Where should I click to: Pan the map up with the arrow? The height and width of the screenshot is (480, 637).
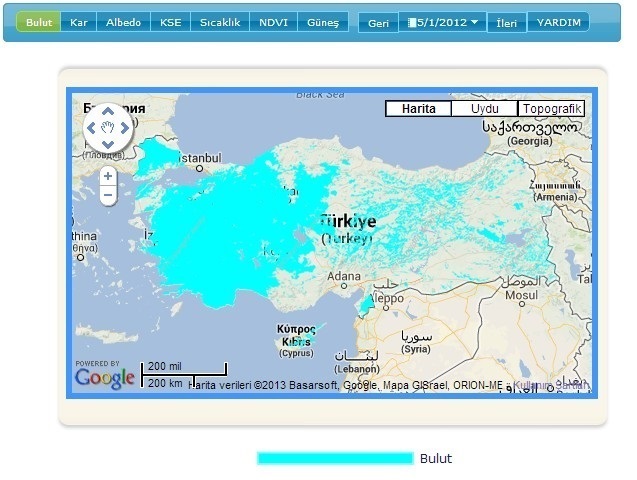[107, 110]
